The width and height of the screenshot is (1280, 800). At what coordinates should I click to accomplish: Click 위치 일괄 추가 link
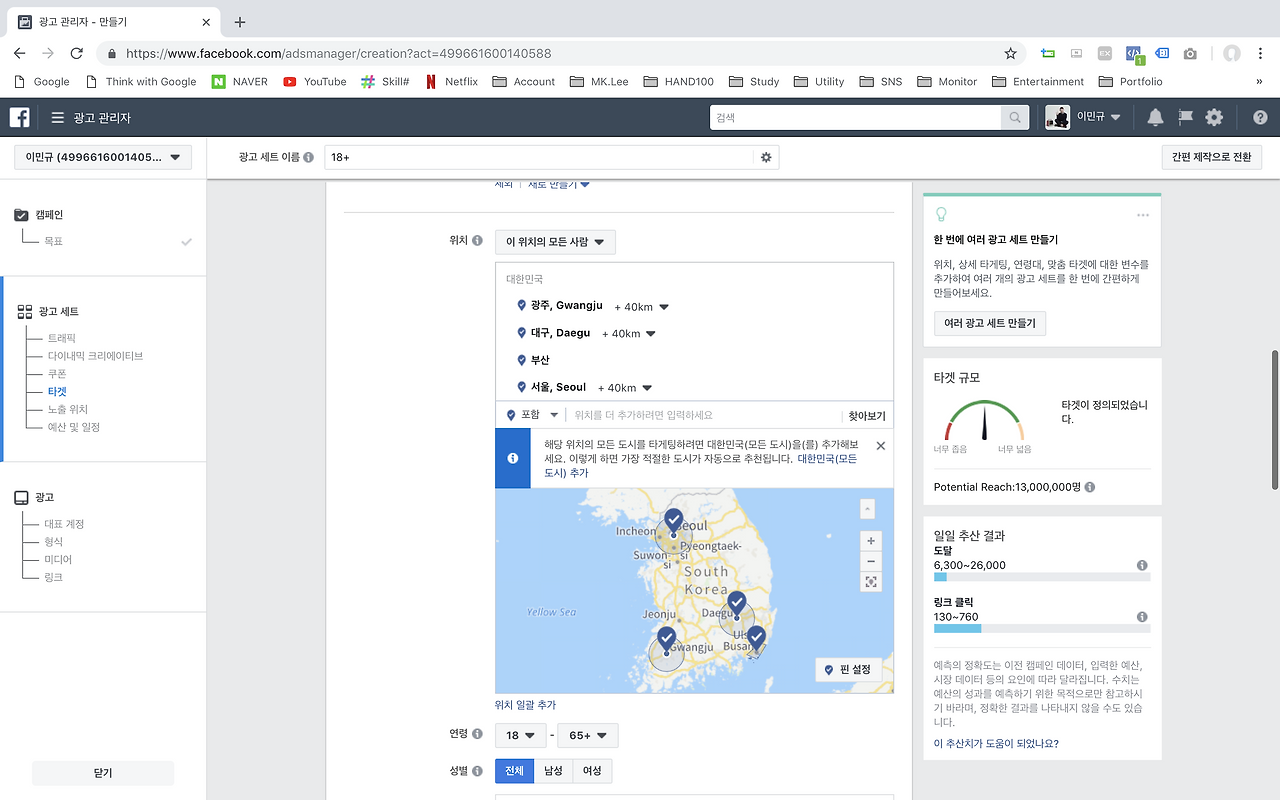point(526,705)
